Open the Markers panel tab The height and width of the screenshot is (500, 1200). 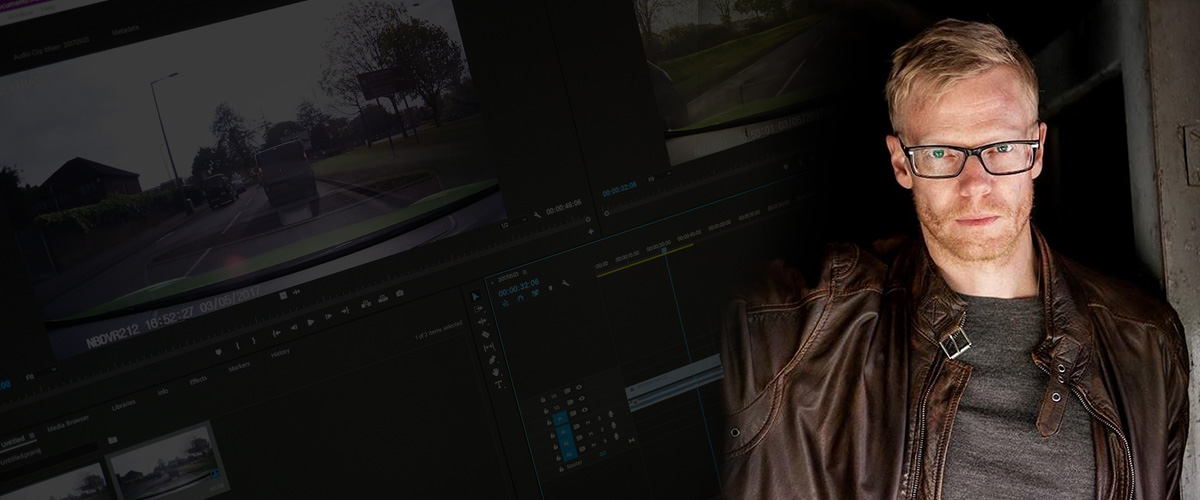[239, 367]
